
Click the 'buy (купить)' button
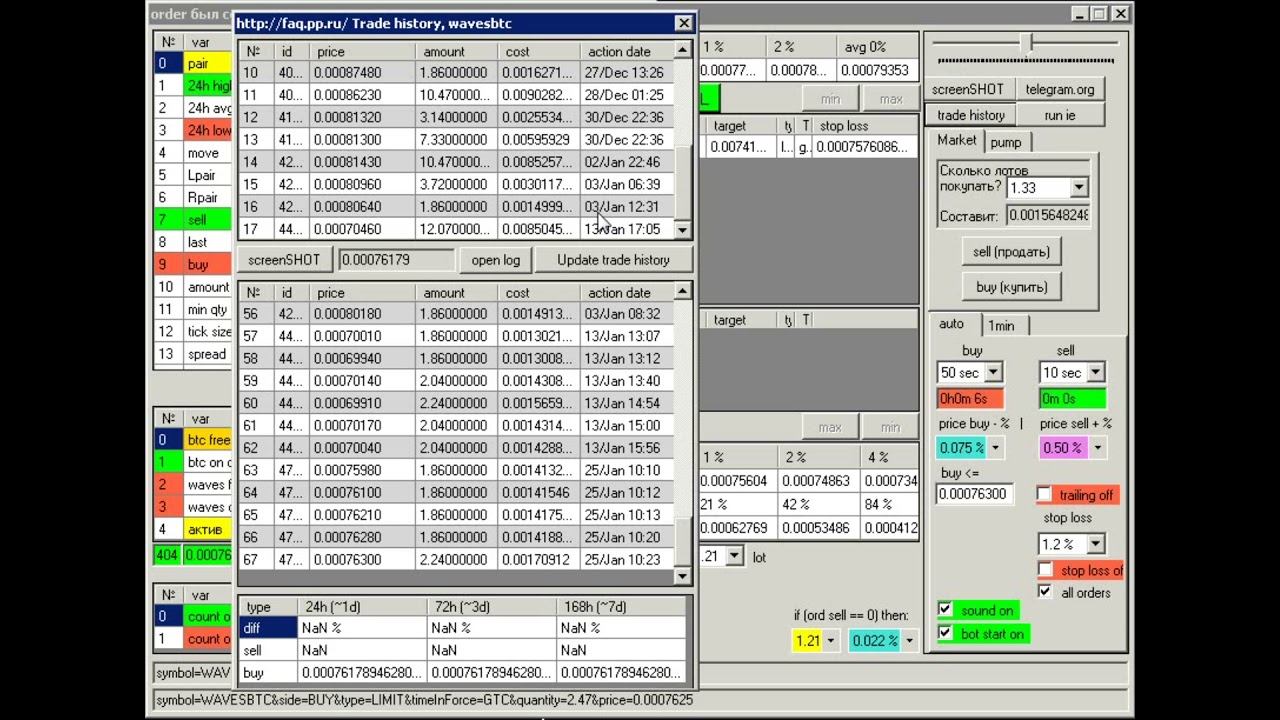[x=1011, y=287]
